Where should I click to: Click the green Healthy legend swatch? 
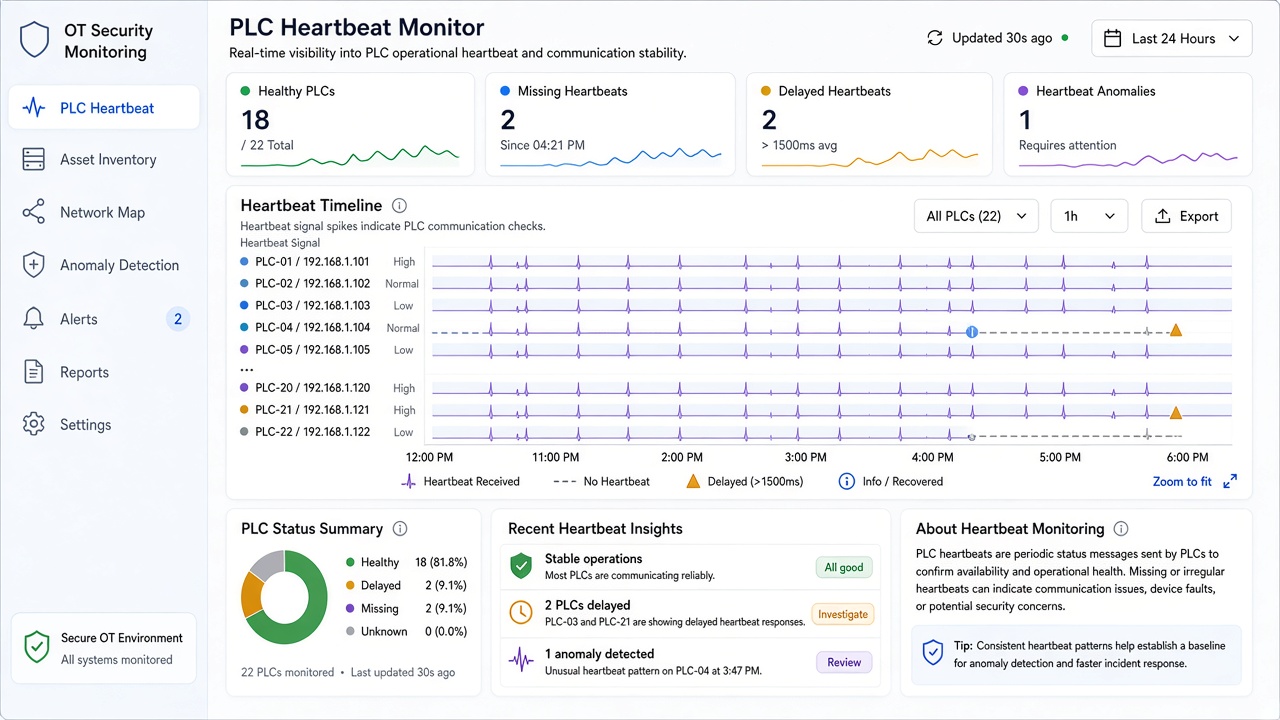pos(350,563)
